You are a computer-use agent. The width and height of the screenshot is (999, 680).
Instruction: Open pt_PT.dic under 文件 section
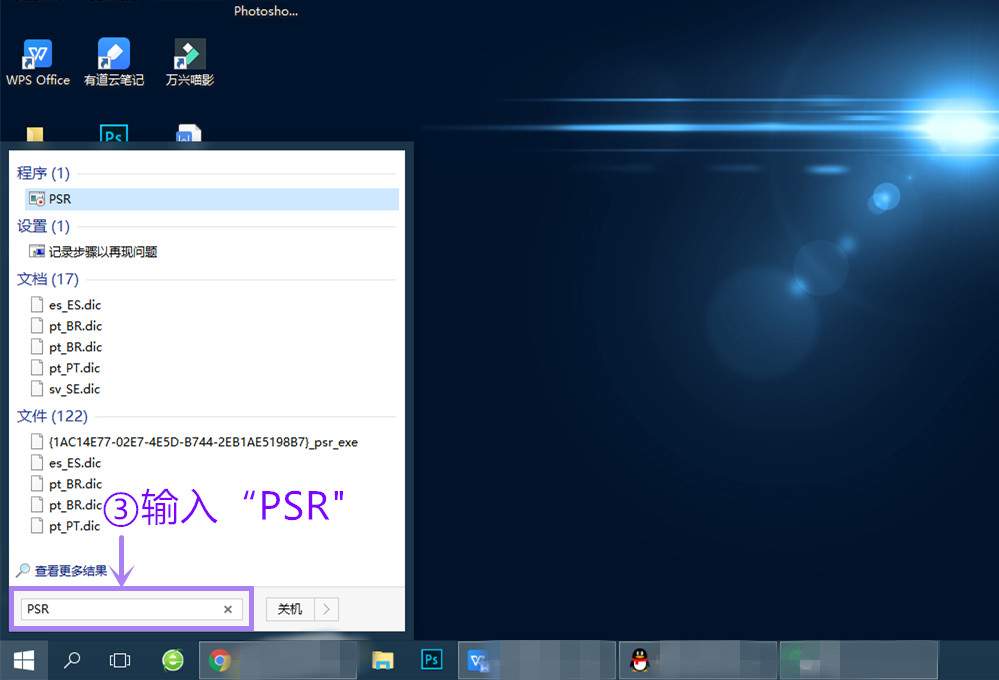(66, 526)
